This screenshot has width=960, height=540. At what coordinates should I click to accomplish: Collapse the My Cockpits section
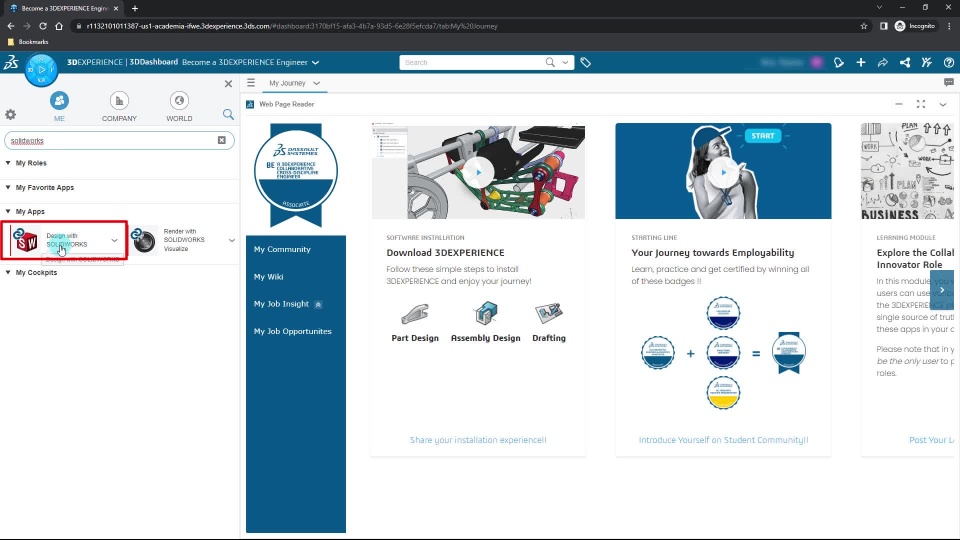point(8,272)
